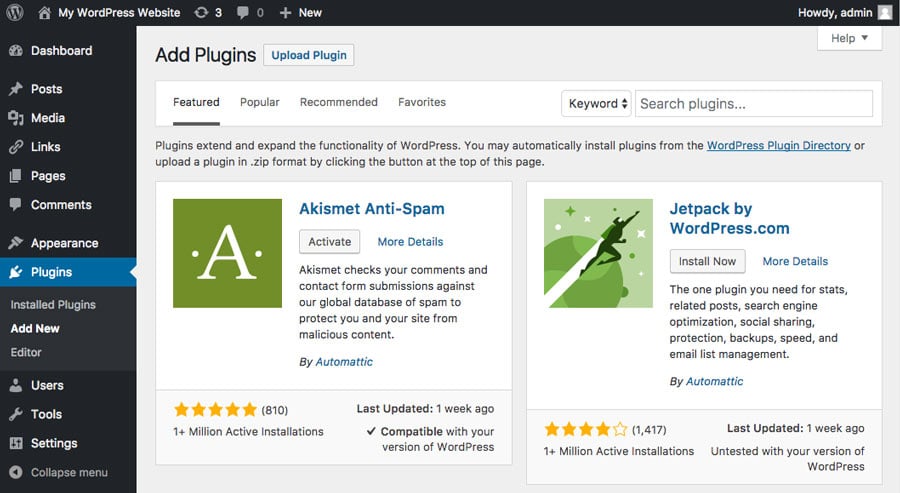Screen dimensions: 900x493
Task: Click Install Now for Jetpack
Action: (x=707, y=261)
